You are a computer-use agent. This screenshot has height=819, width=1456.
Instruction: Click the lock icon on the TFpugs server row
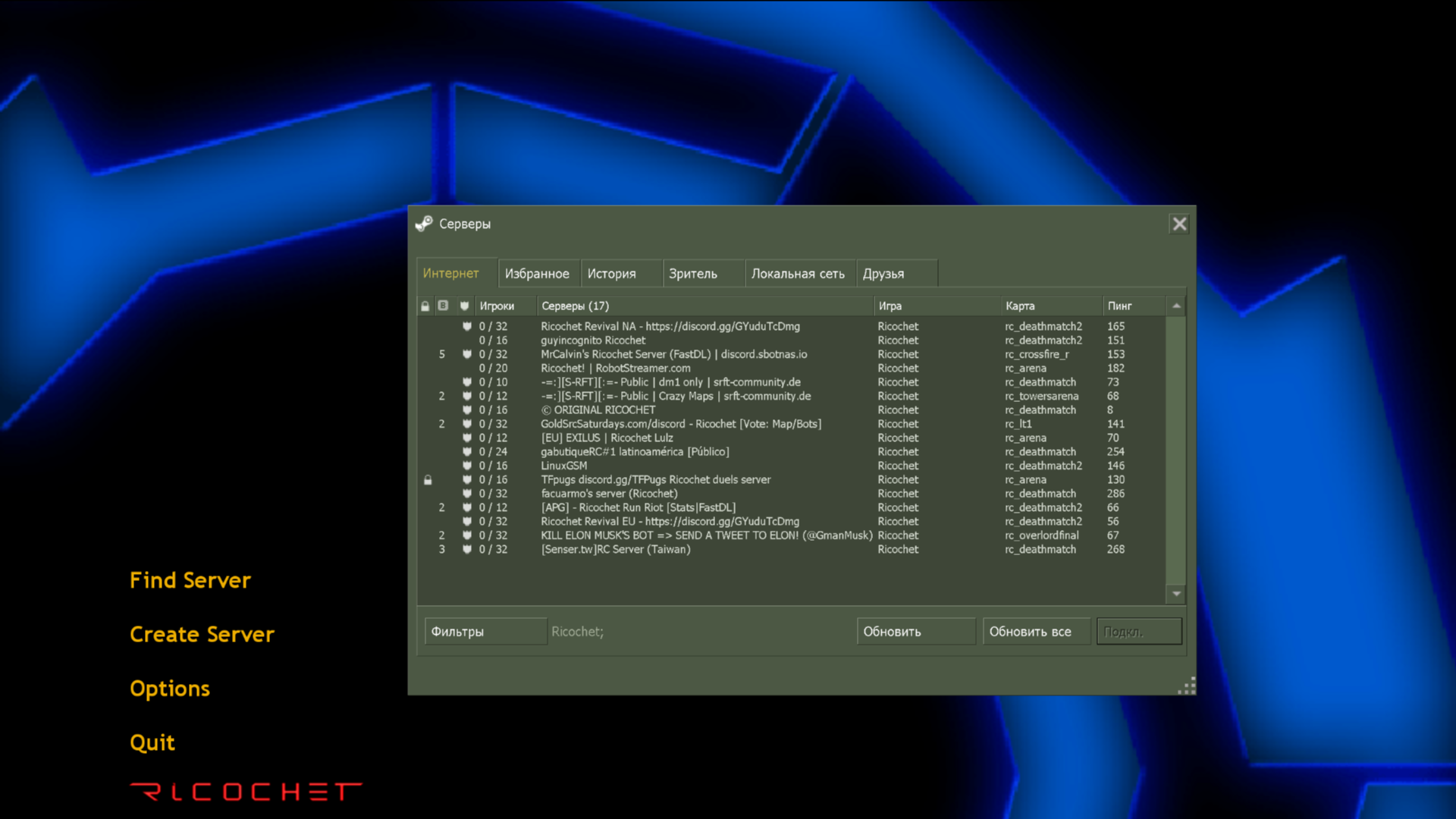click(x=428, y=480)
